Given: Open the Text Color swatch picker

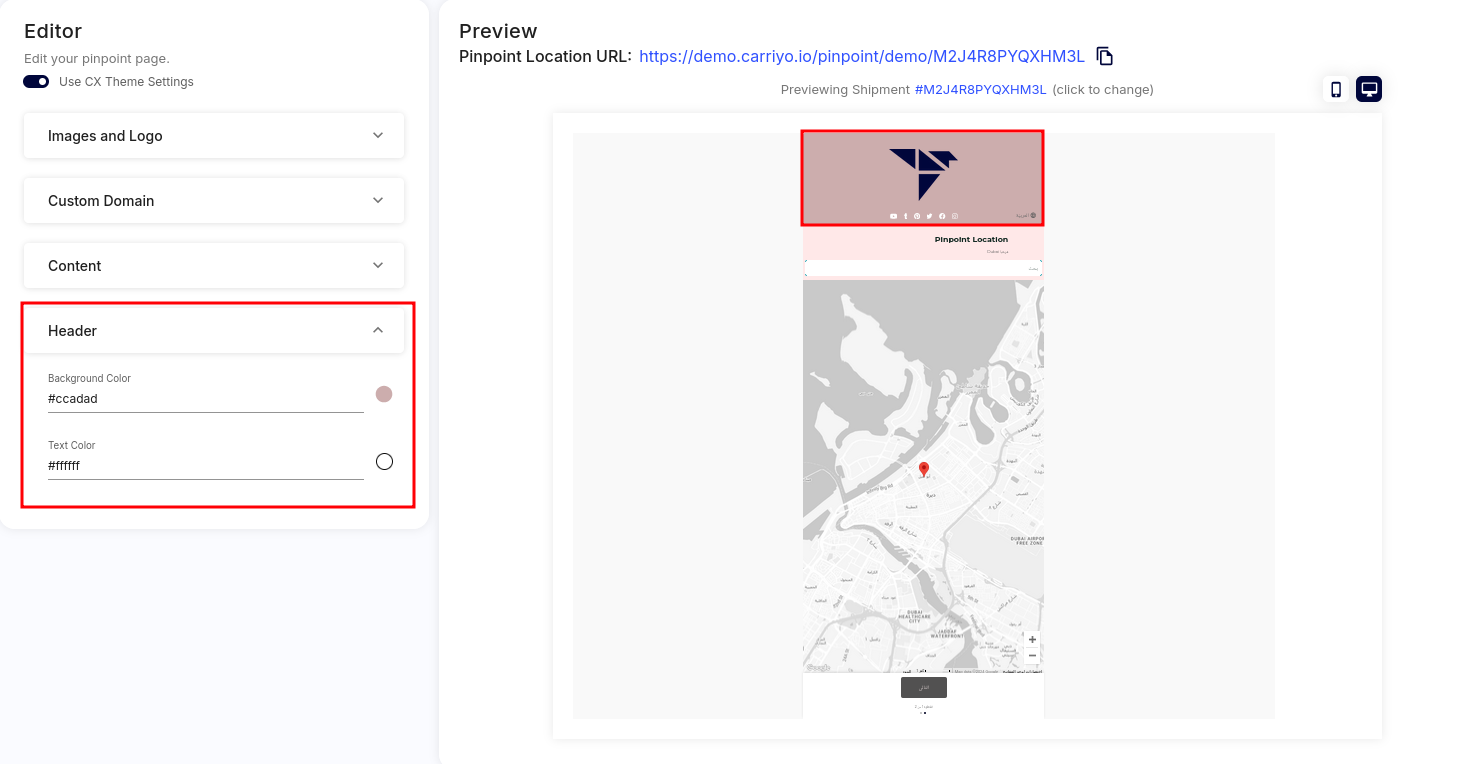Looking at the screenshot, I should (384, 461).
